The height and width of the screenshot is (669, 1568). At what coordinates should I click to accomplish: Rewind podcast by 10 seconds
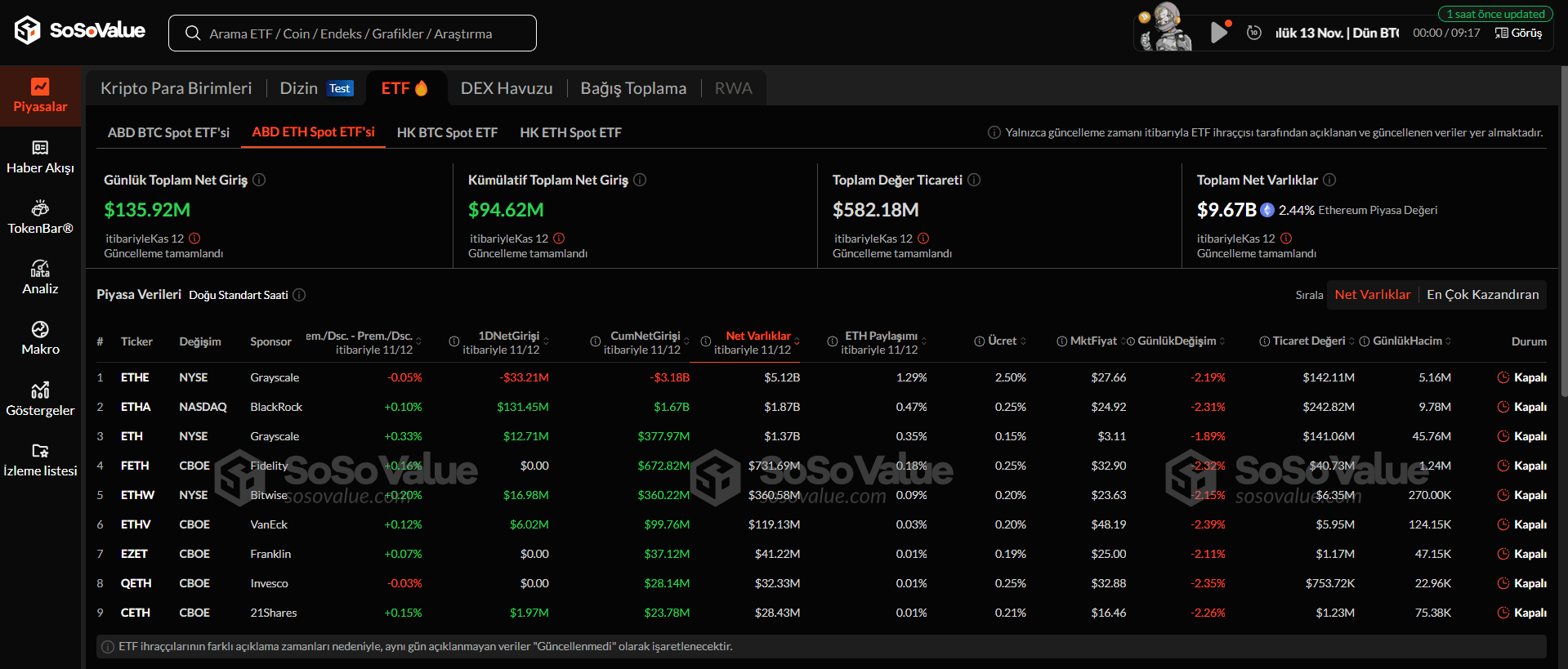pos(1254,33)
